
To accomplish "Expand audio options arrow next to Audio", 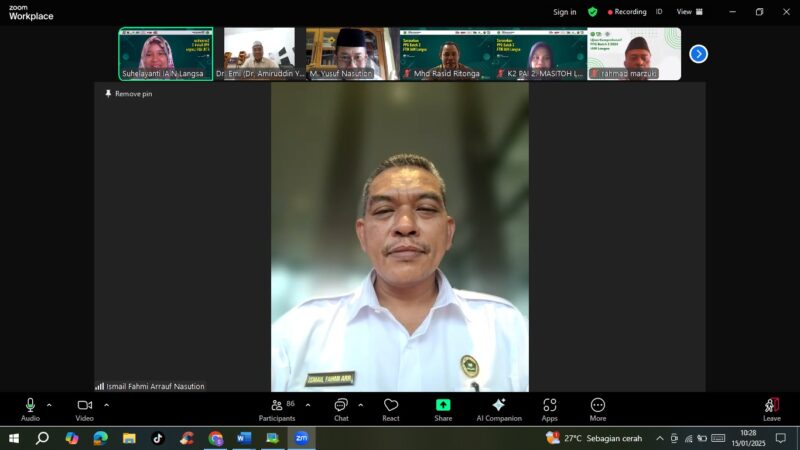I will coord(49,405).
